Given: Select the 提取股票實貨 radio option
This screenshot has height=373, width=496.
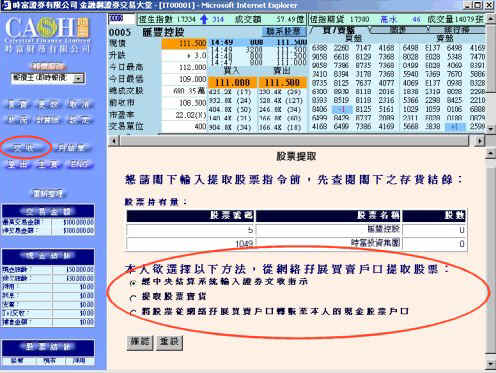Looking at the screenshot, I should click(133, 298).
